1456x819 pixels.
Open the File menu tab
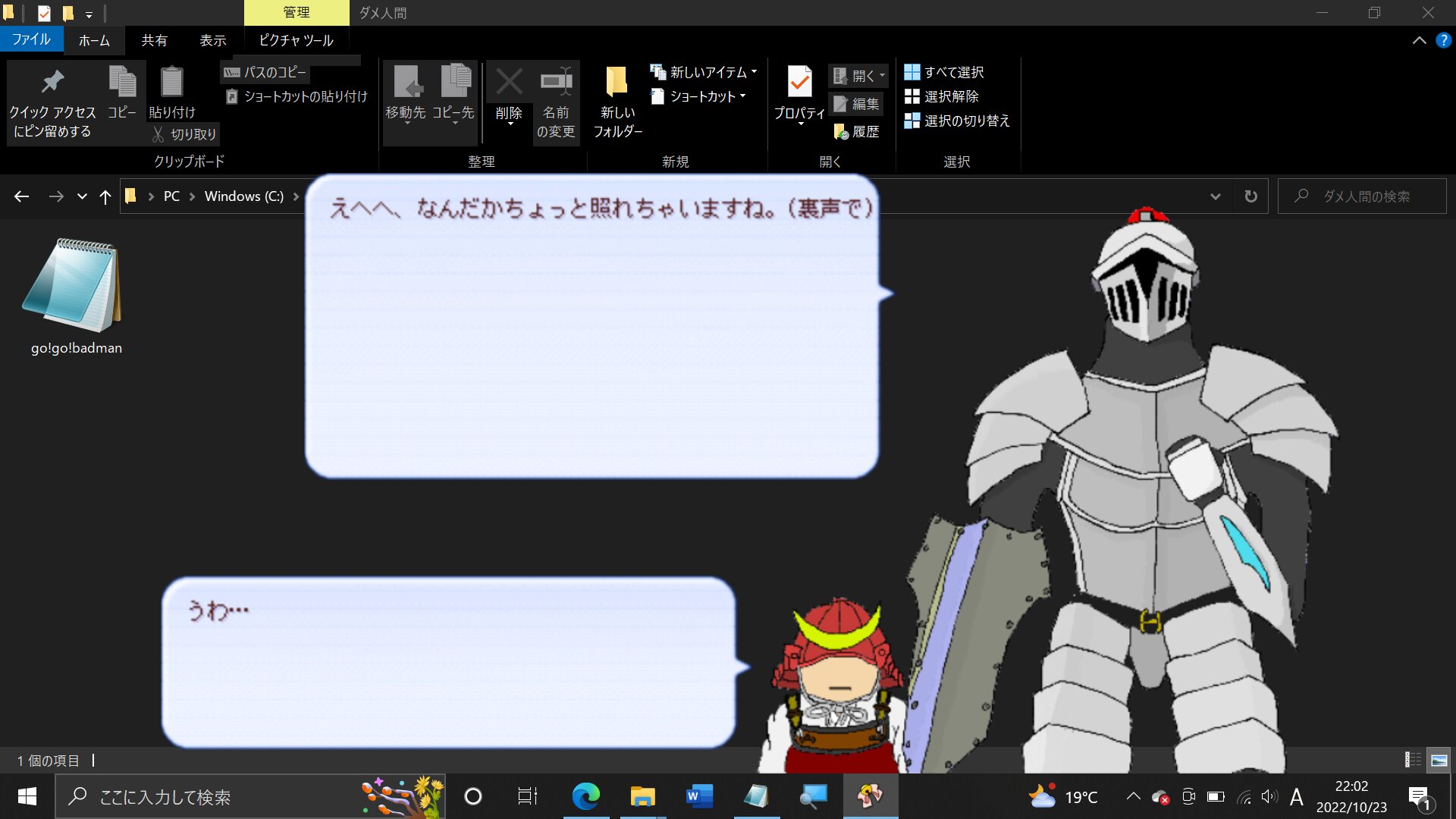point(31,39)
